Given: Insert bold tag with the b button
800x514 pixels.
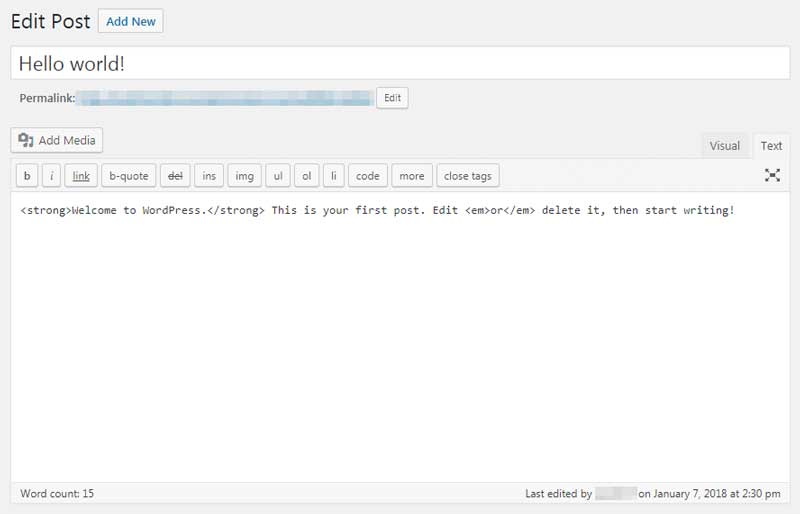Looking at the screenshot, I should pos(28,176).
